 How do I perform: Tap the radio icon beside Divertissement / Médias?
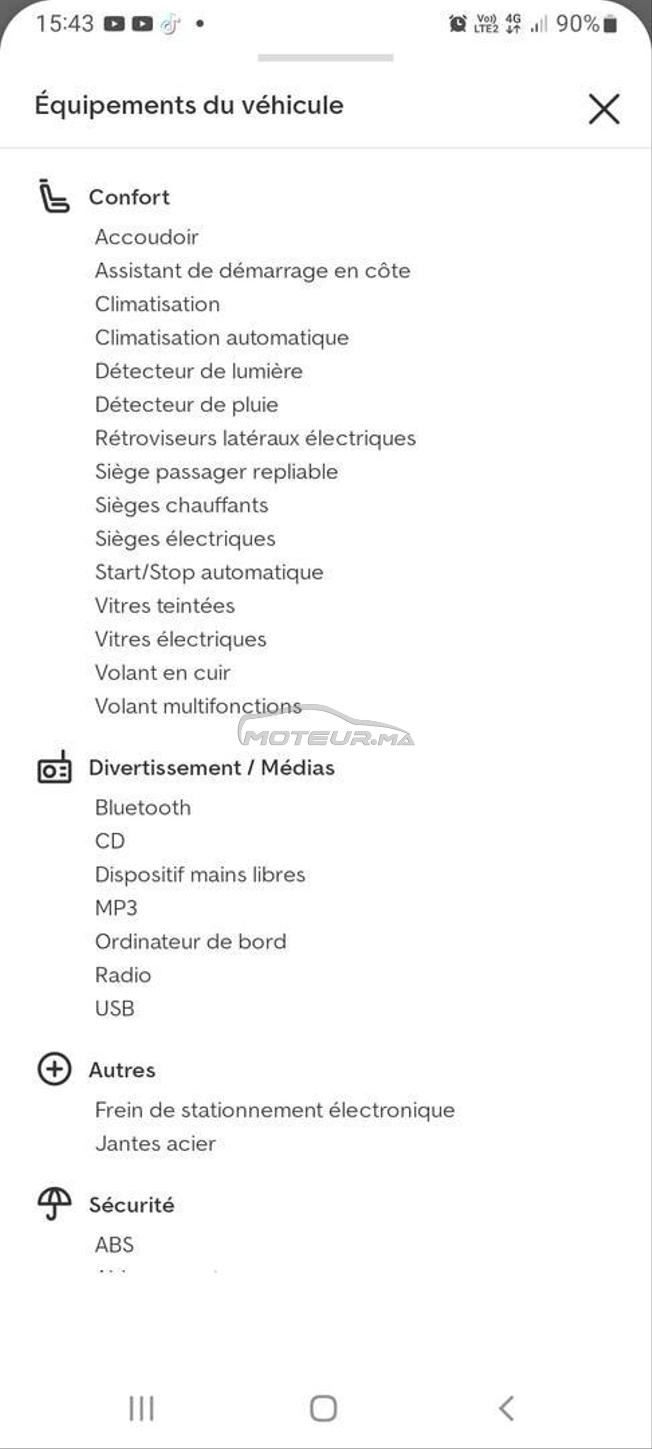tap(54, 767)
